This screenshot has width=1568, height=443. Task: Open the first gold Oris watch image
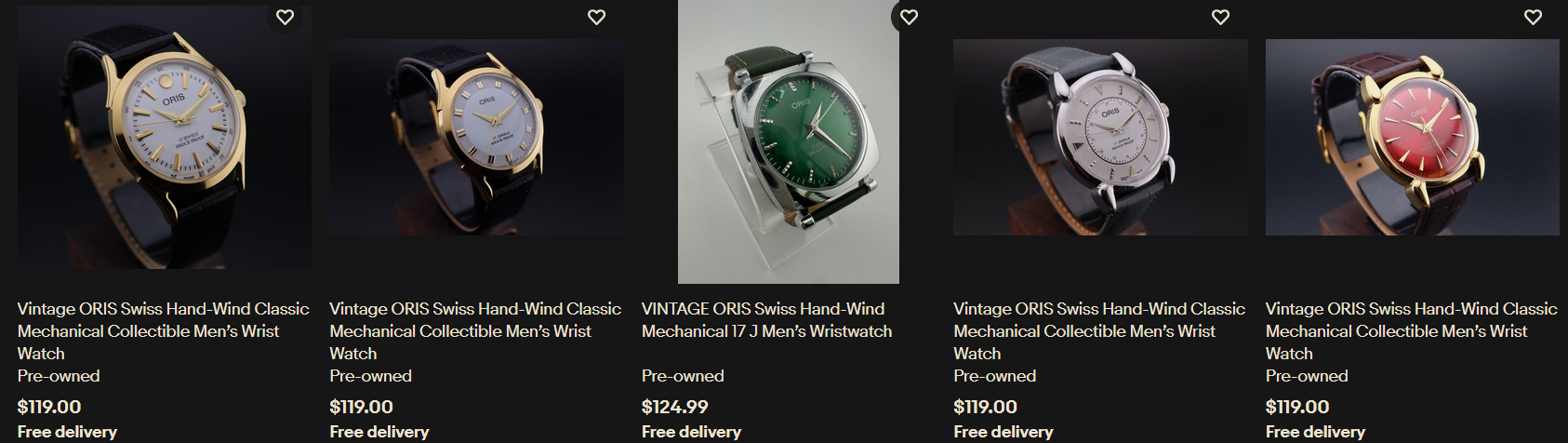pos(165,138)
